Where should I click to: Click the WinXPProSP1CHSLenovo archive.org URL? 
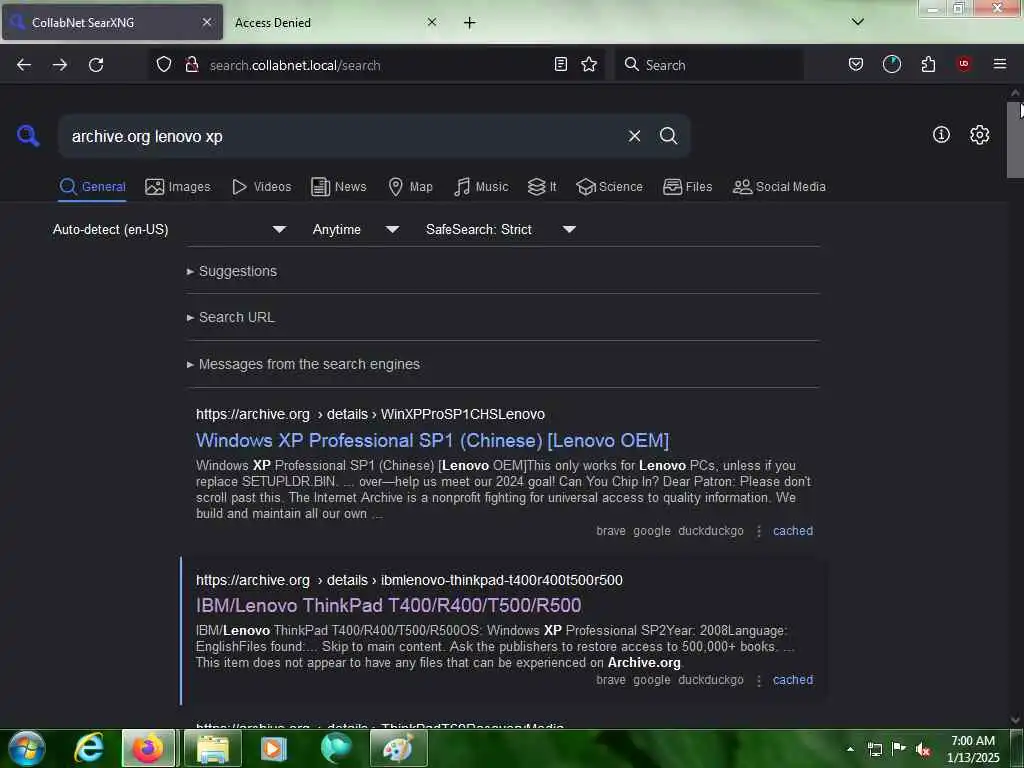tap(370, 414)
